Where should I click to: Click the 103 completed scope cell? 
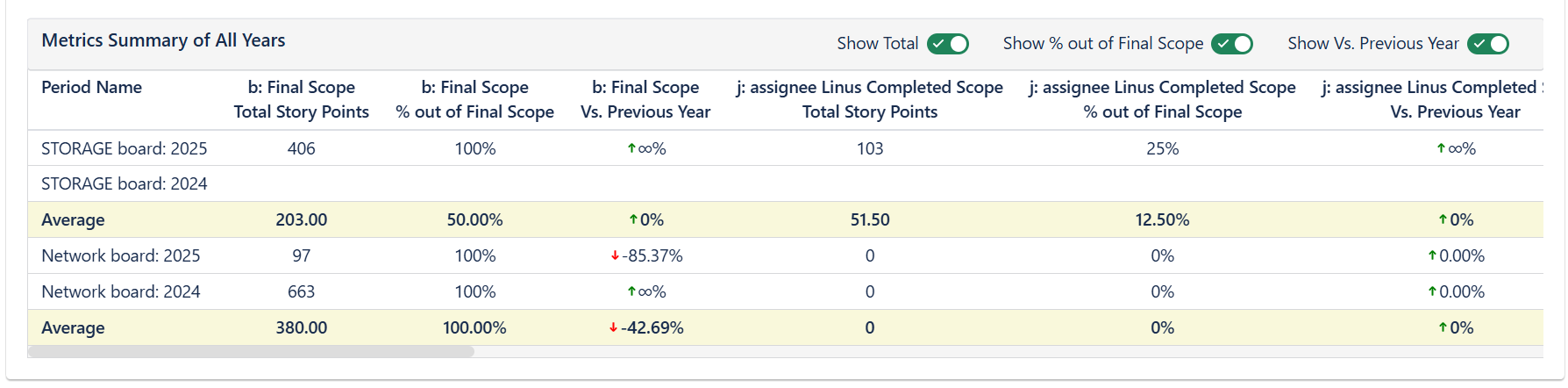(869, 148)
